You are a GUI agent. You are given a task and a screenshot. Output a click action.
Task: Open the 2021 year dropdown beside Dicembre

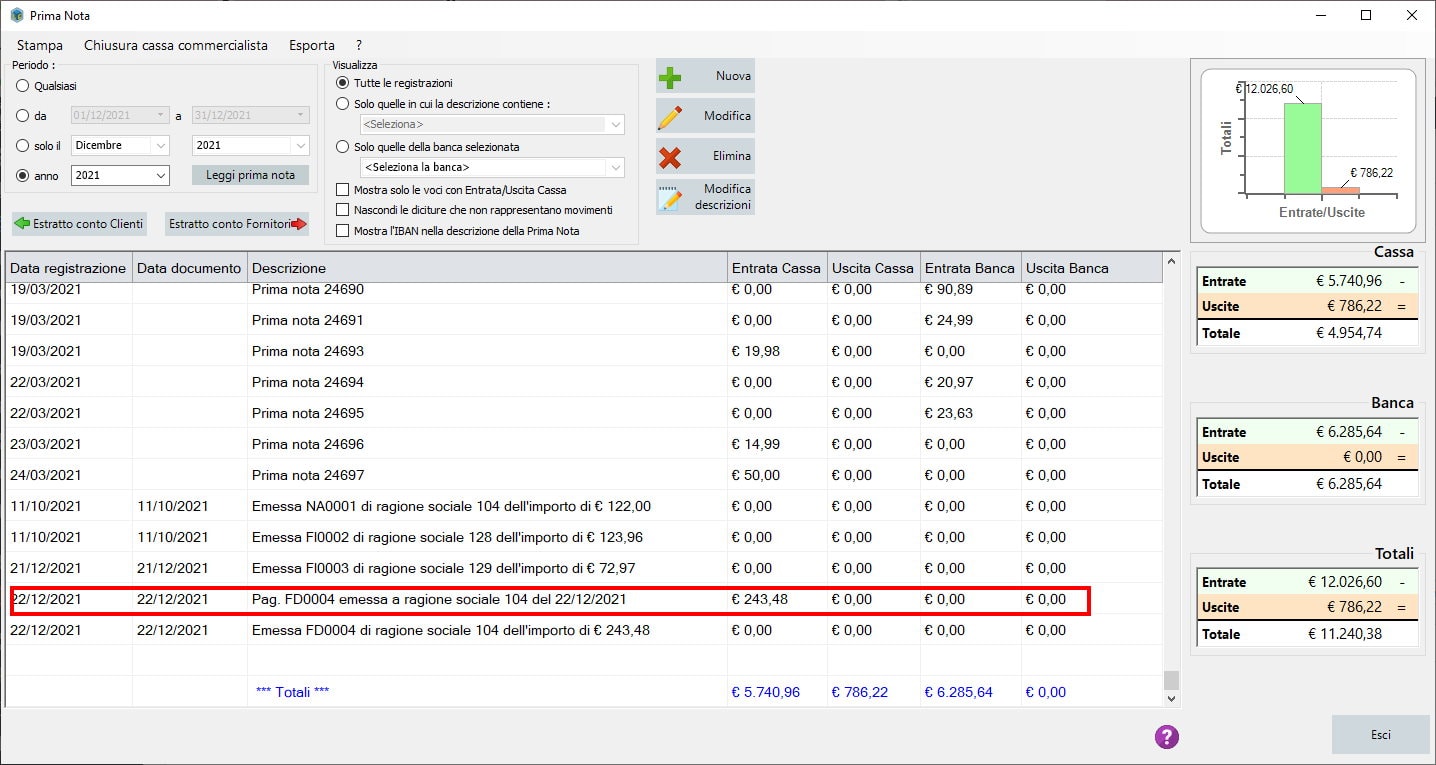301,145
